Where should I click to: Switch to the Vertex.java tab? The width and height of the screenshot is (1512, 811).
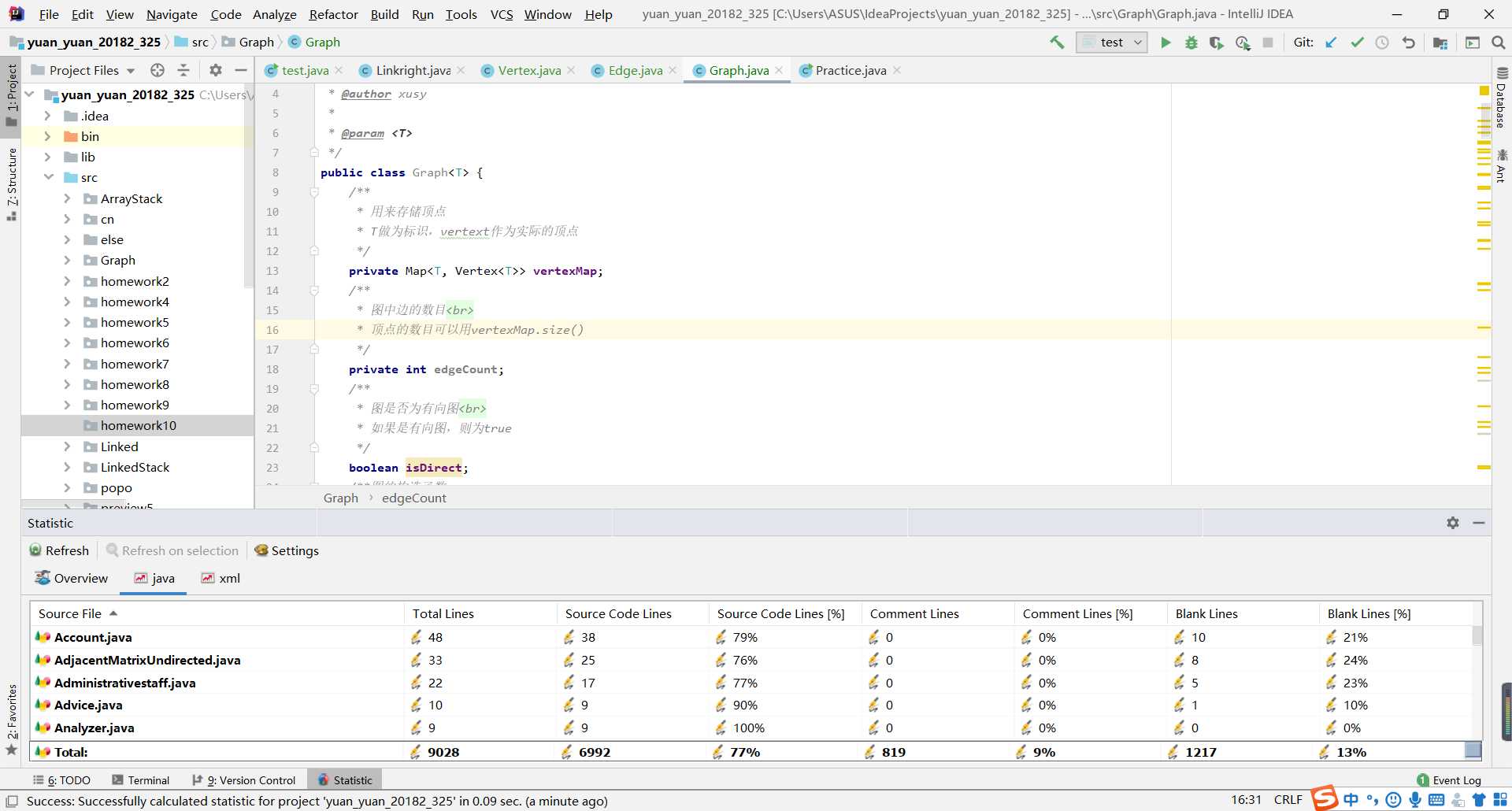click(529, 70)
